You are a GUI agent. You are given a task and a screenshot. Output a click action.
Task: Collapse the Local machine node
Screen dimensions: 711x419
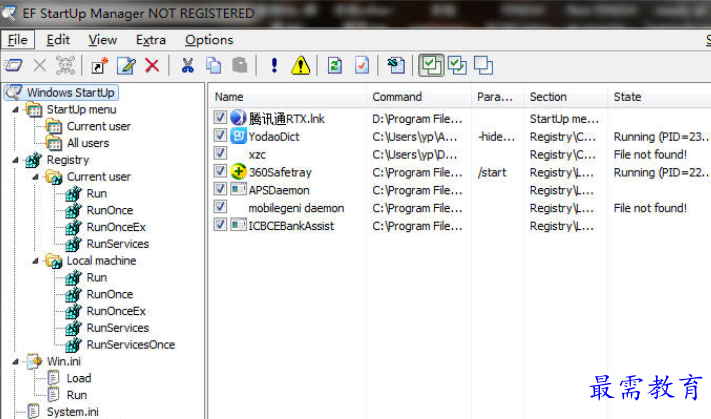click(x=35, y=261)
